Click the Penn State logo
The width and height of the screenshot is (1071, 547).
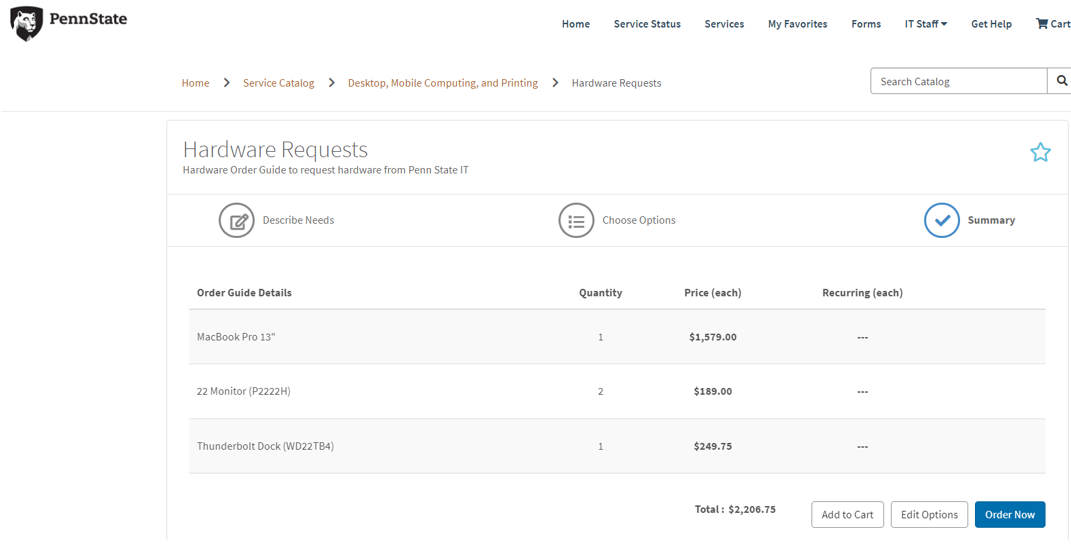69,22
